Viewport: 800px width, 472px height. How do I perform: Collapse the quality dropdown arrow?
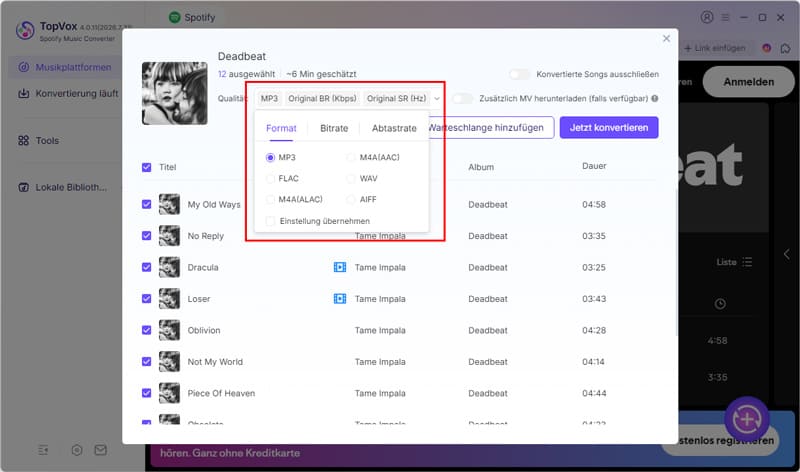(437, 98)
